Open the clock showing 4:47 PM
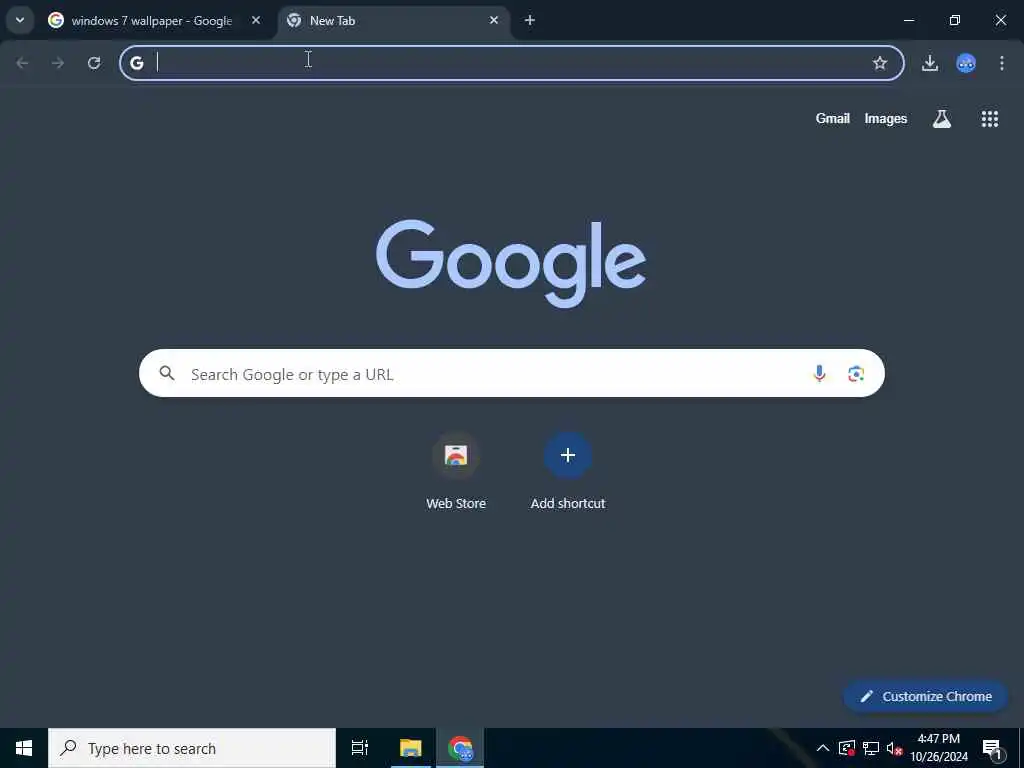 (x=939, y=748)
